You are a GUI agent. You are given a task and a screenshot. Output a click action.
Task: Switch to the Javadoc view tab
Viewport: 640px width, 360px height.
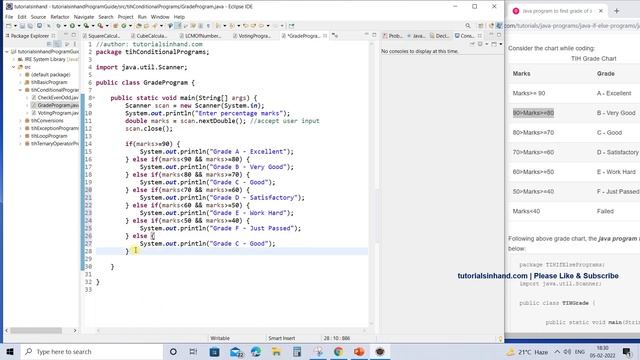tap(416, 36)
